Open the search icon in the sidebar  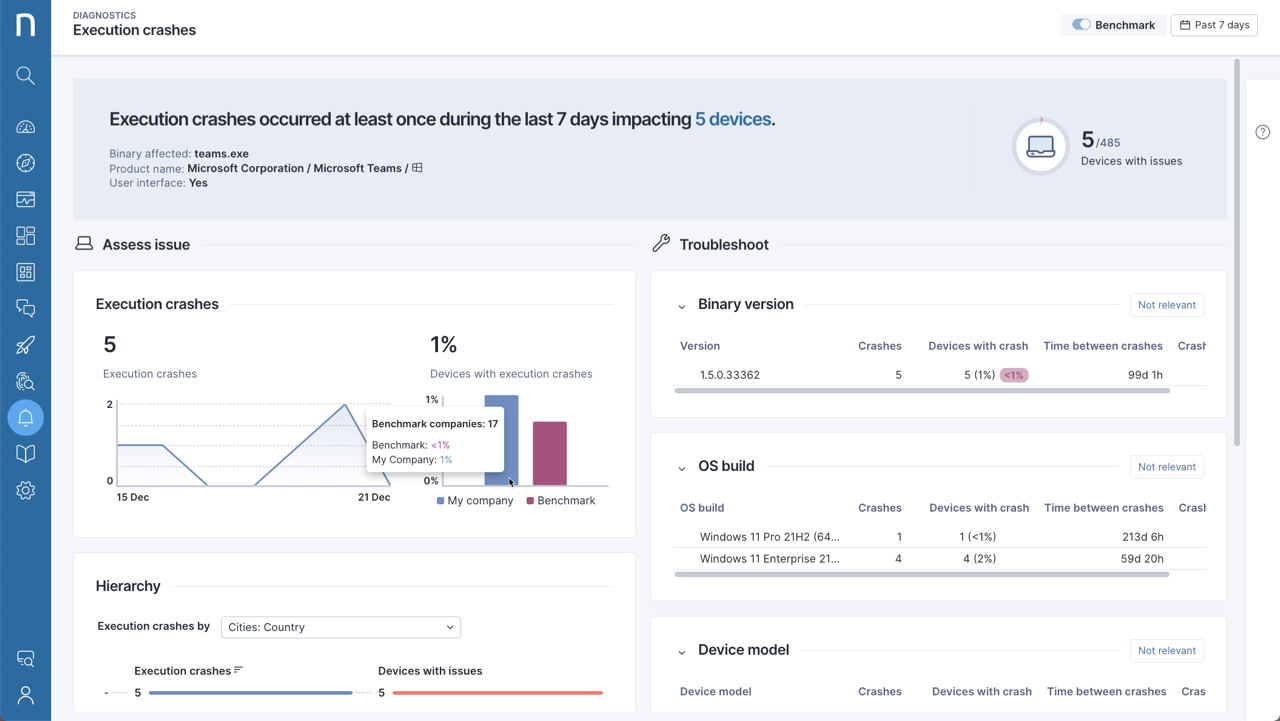[x=26, y=76]
